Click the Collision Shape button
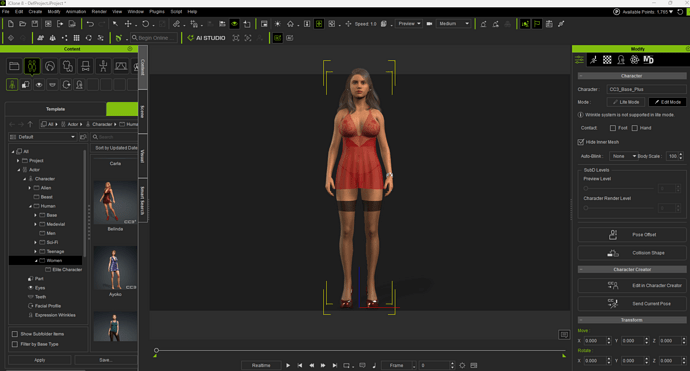Viewport: 690px width, 371px height. click(631, 253)
